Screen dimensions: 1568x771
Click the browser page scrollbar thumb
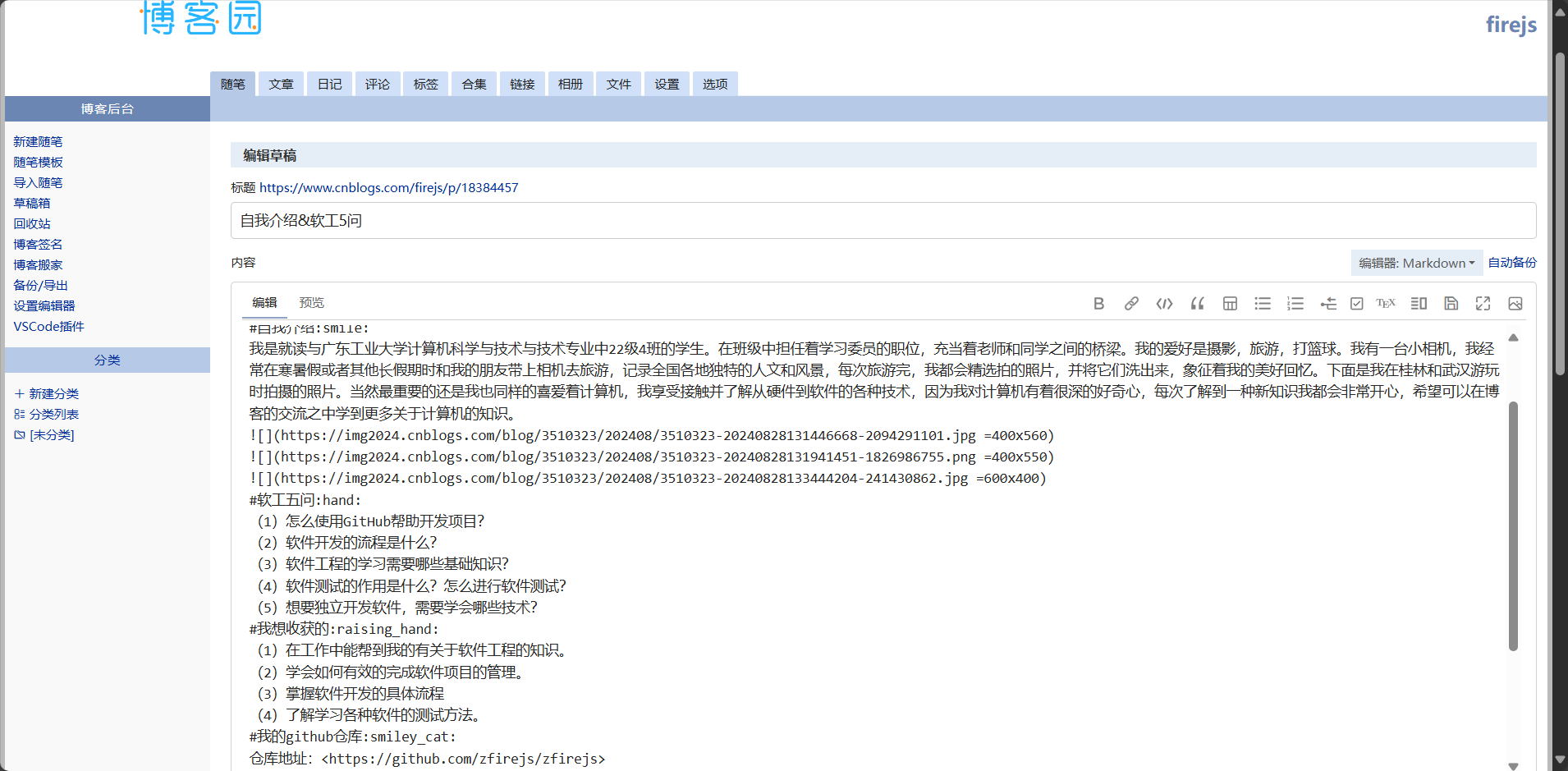[x=1560, y=213]
